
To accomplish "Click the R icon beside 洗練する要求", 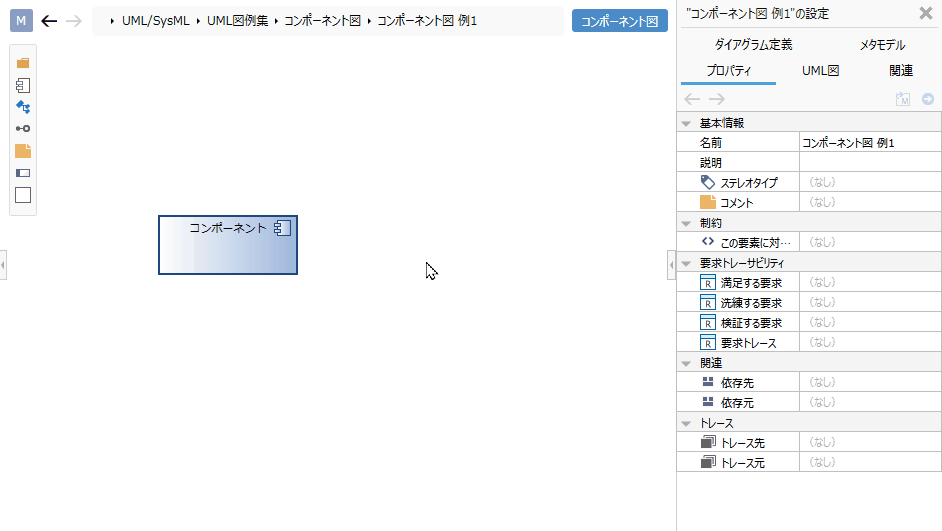I will coord(708,302).
